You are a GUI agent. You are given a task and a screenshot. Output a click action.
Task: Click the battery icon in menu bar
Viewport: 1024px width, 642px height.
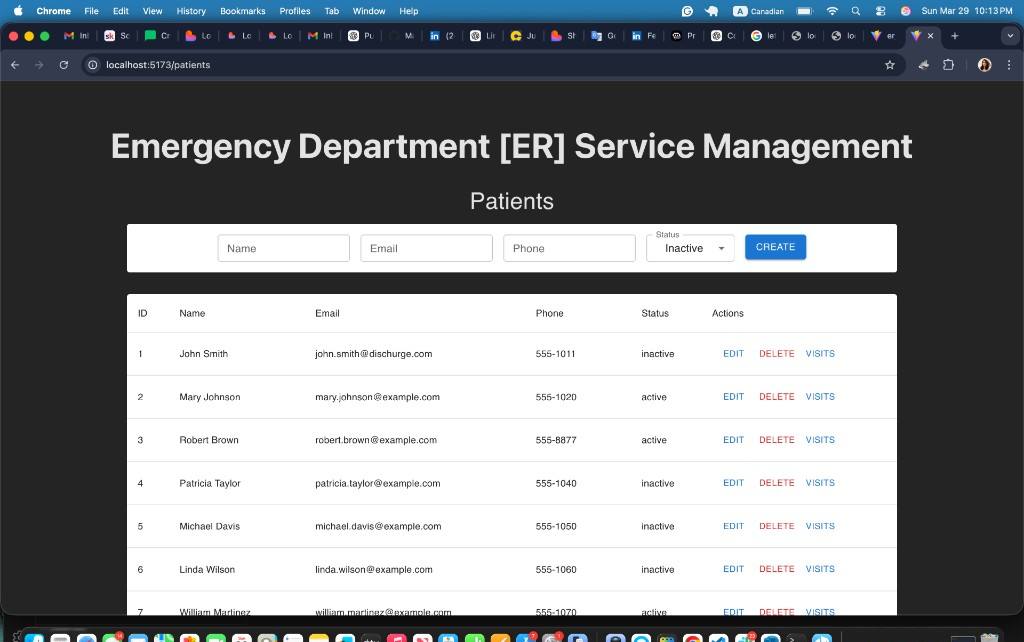pyautogui.click(x=805, y=11)
